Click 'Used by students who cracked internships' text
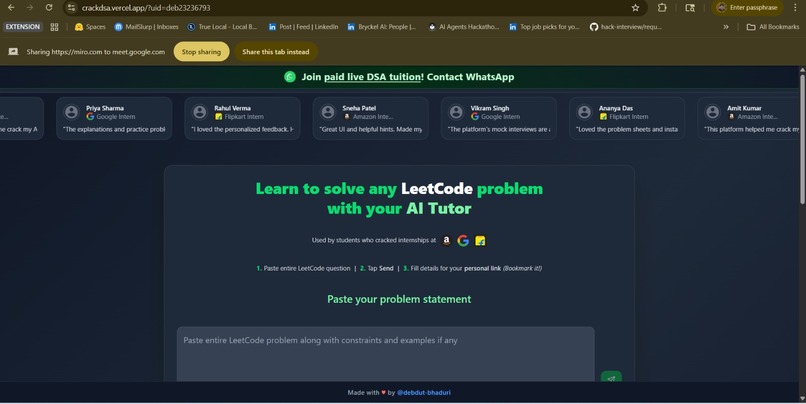Screen dimensions: 806x404 [x=374, y=240]
